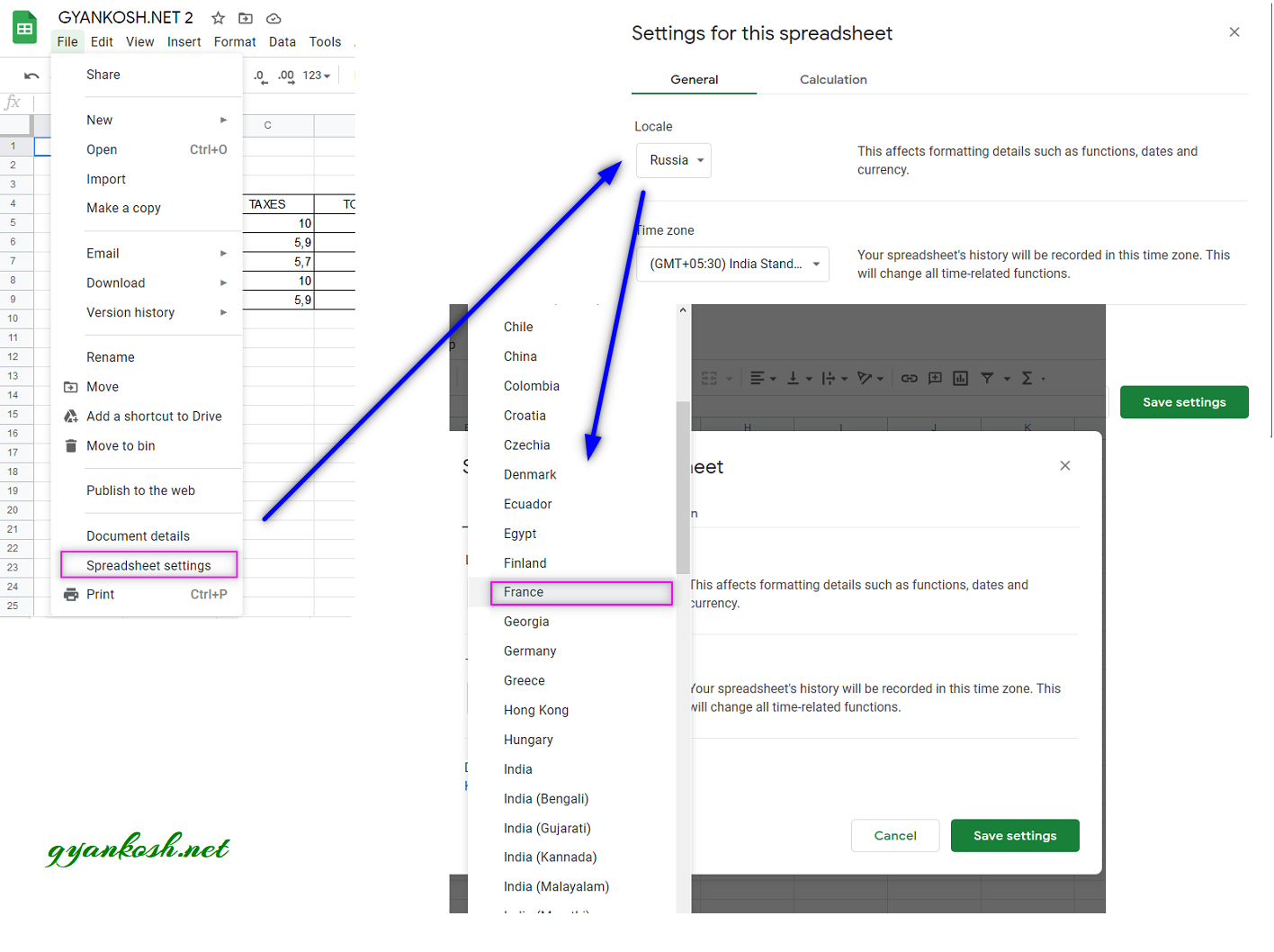Select India (Bengali) in the locale list

point(571,798)
